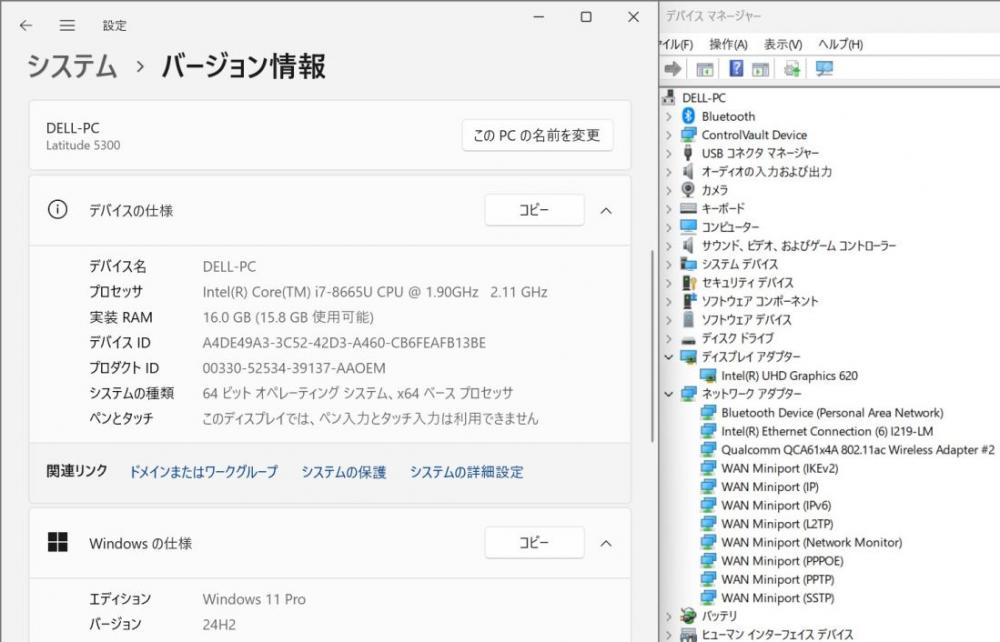The width and height of the screenshot is (1000, 642).
Task: Collapse the ディスプレイ アダプター tree node
Action: (668, 357)
